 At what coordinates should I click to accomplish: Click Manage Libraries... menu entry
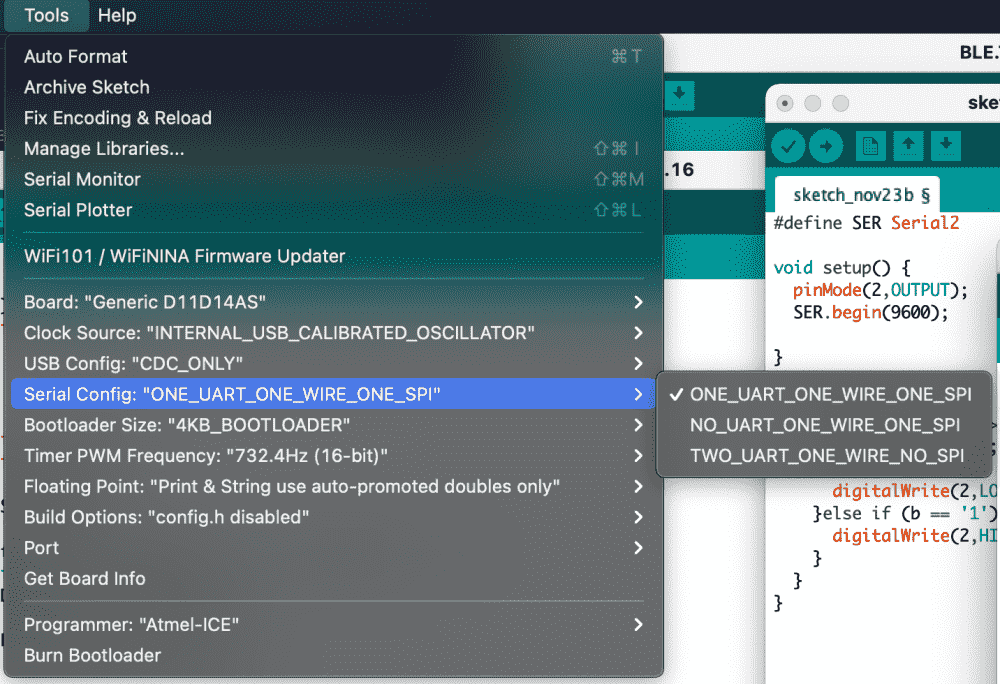point(104,148)
